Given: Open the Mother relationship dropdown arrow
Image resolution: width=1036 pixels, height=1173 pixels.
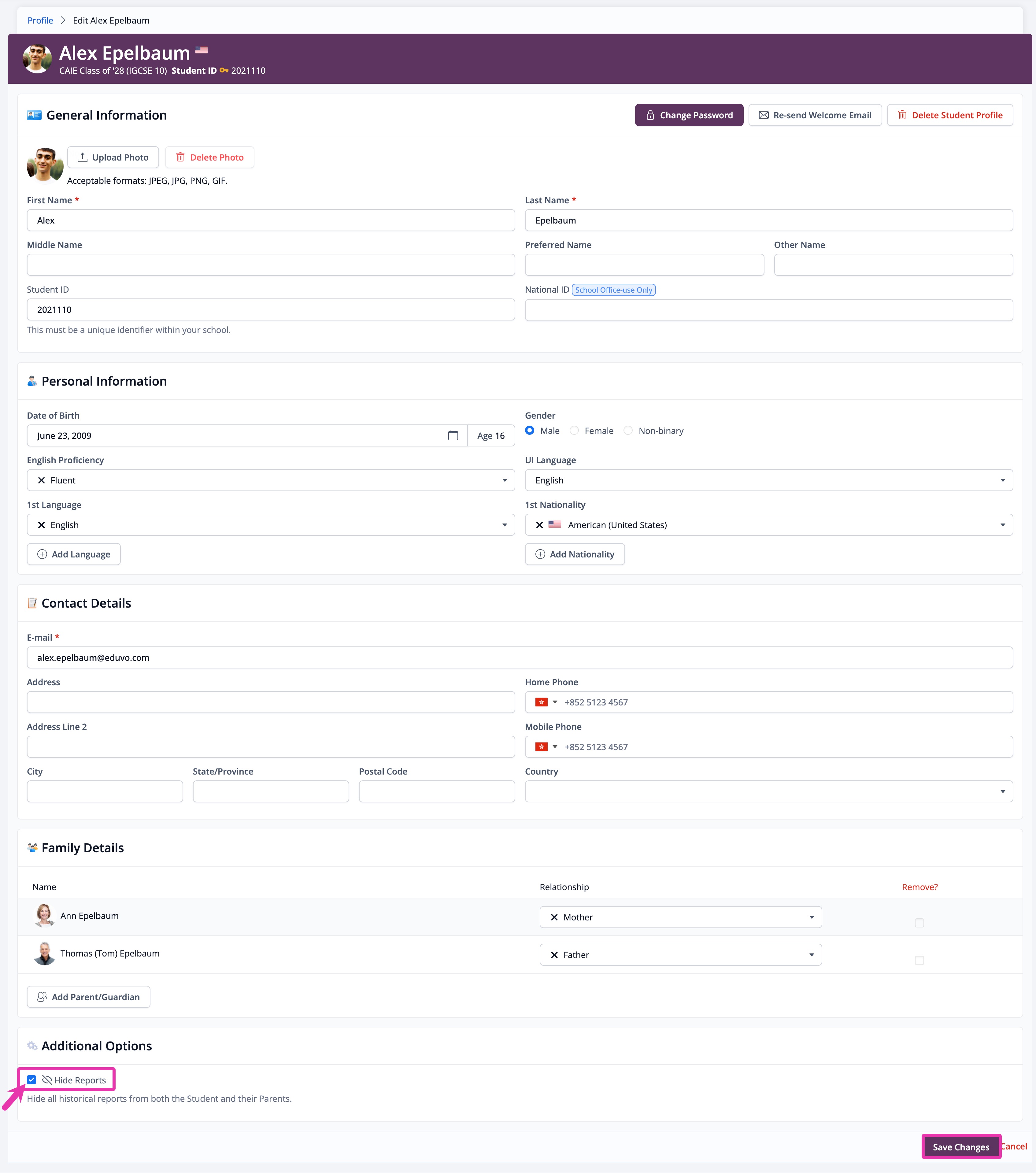Looking at the screenshot, I should coord(811,917).
